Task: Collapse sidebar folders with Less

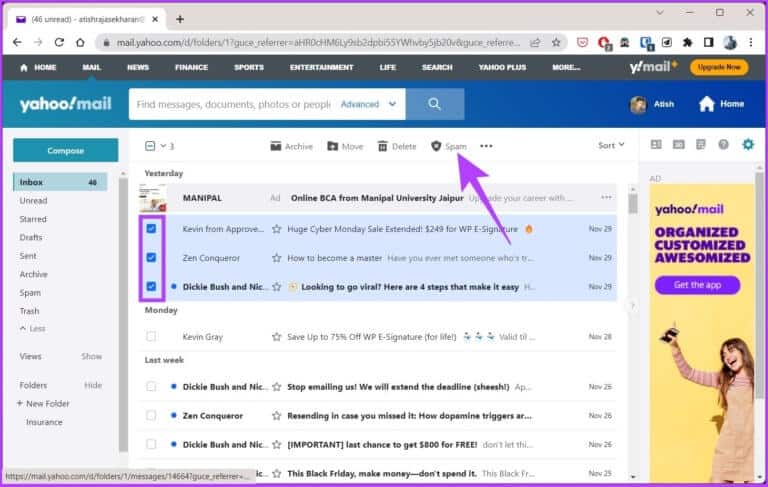Action: [33, 328]
